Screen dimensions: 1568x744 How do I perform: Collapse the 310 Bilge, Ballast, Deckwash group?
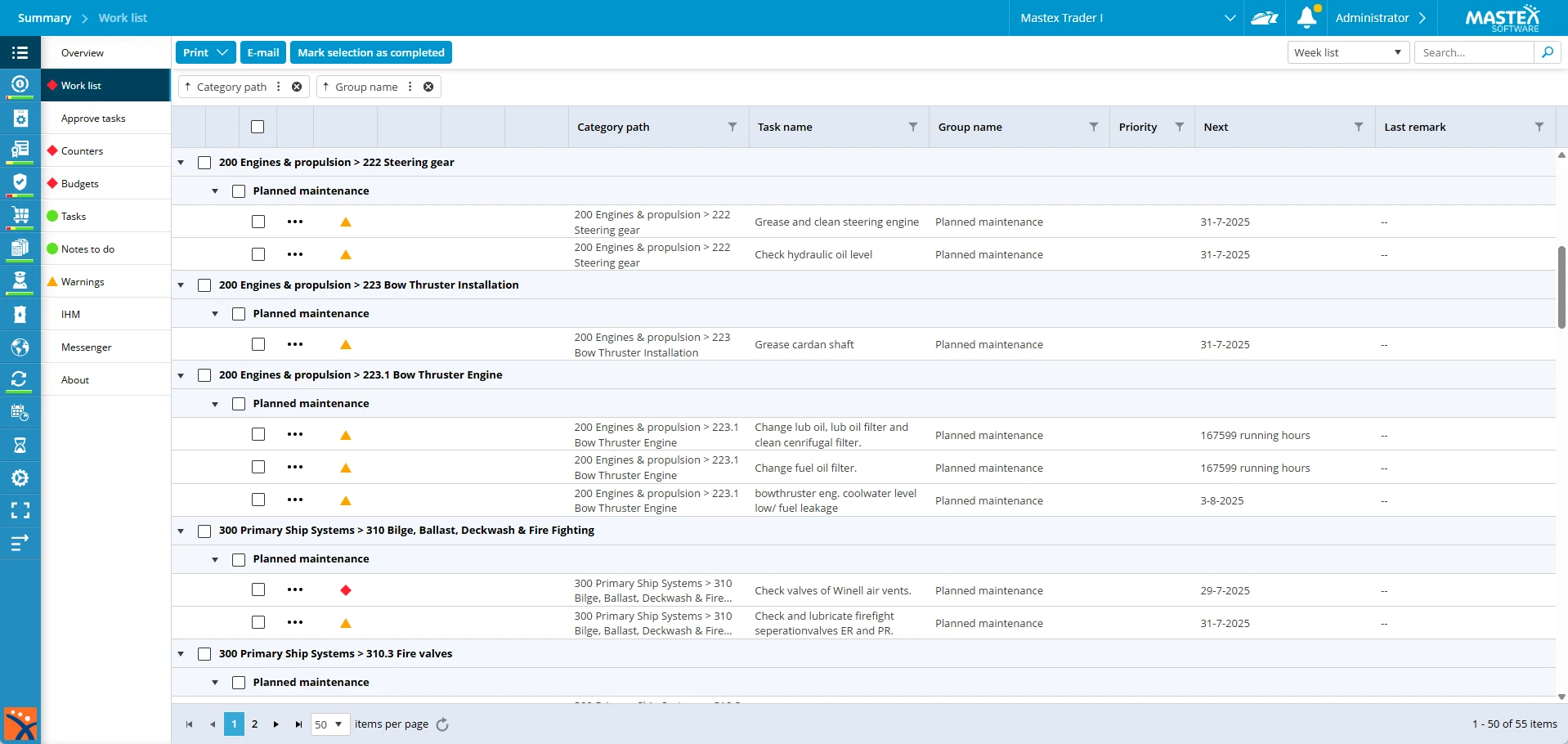(181, 531)
